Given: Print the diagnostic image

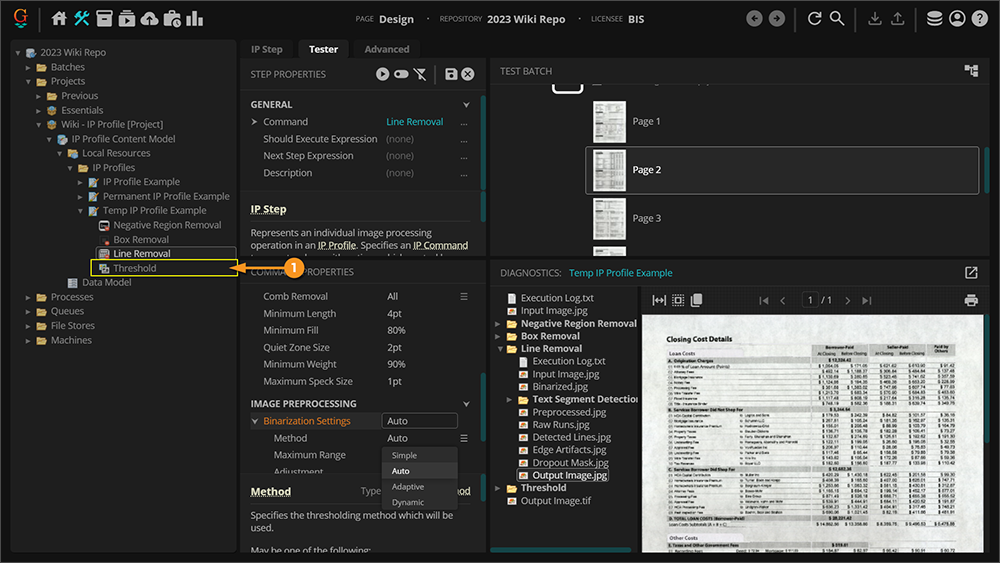Looking at the screenshot, I should click(x=970, y=300).
